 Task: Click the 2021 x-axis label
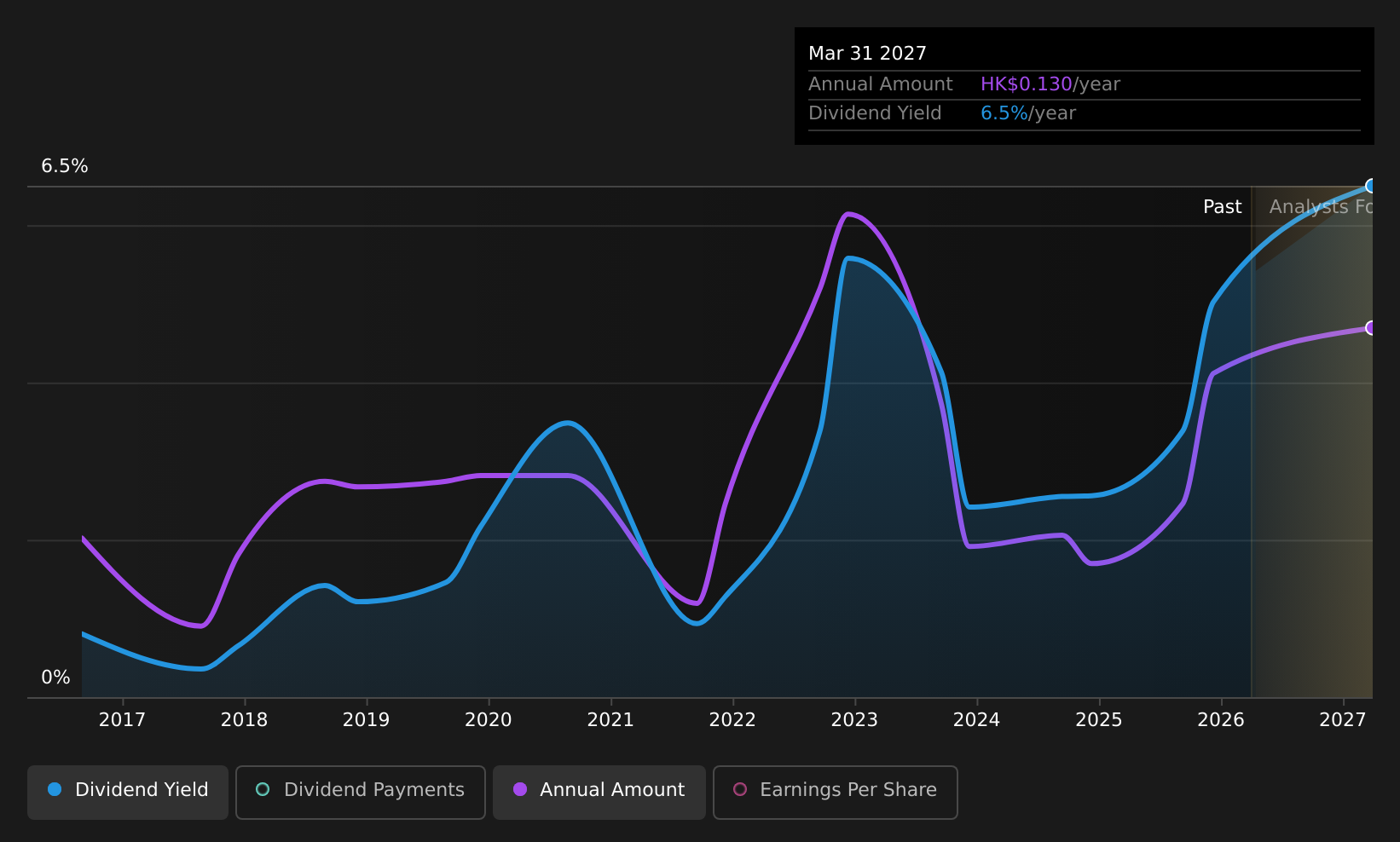coord(610,720)
